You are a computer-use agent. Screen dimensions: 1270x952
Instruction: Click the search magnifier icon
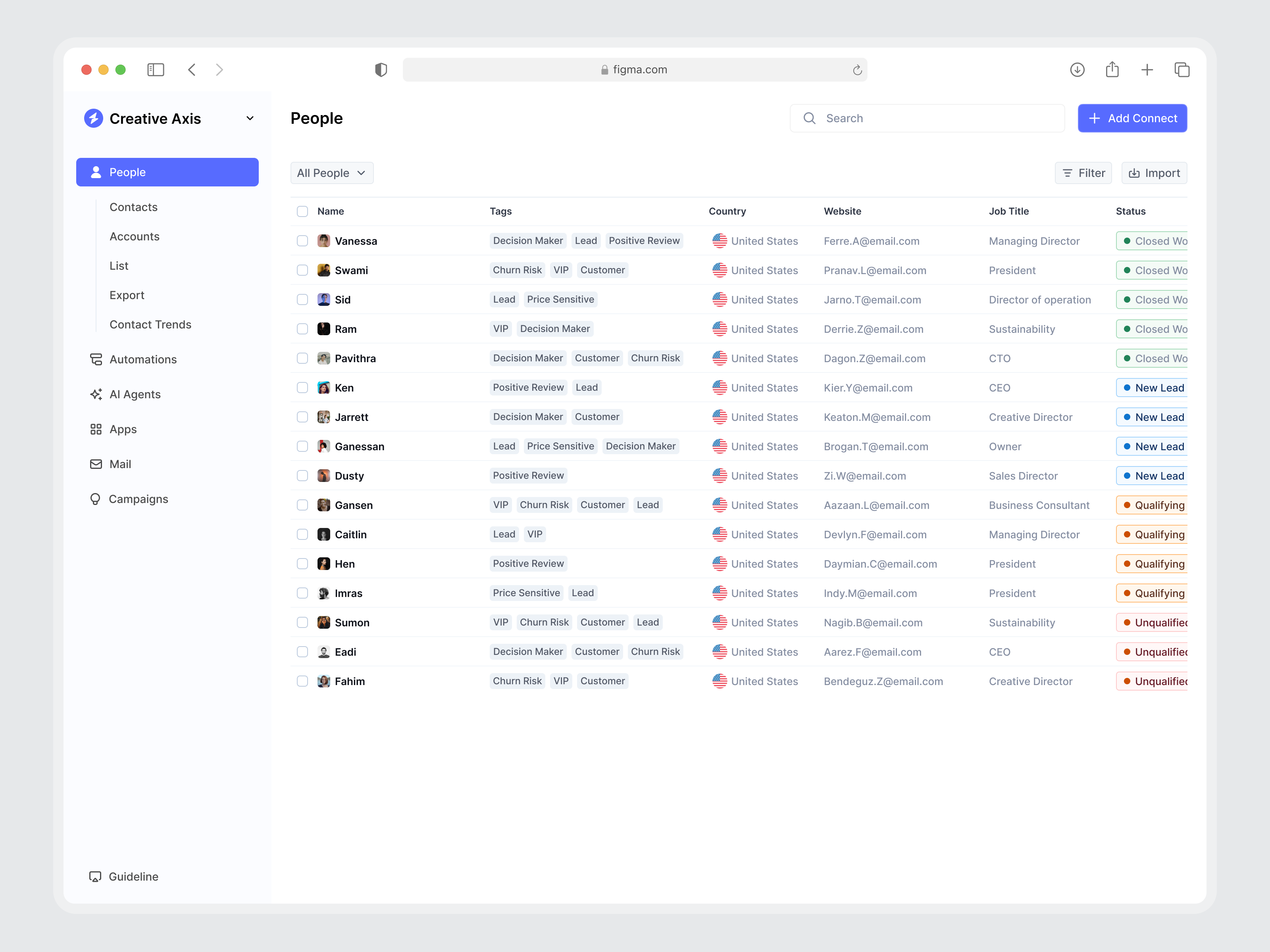[x=810, y=118]
